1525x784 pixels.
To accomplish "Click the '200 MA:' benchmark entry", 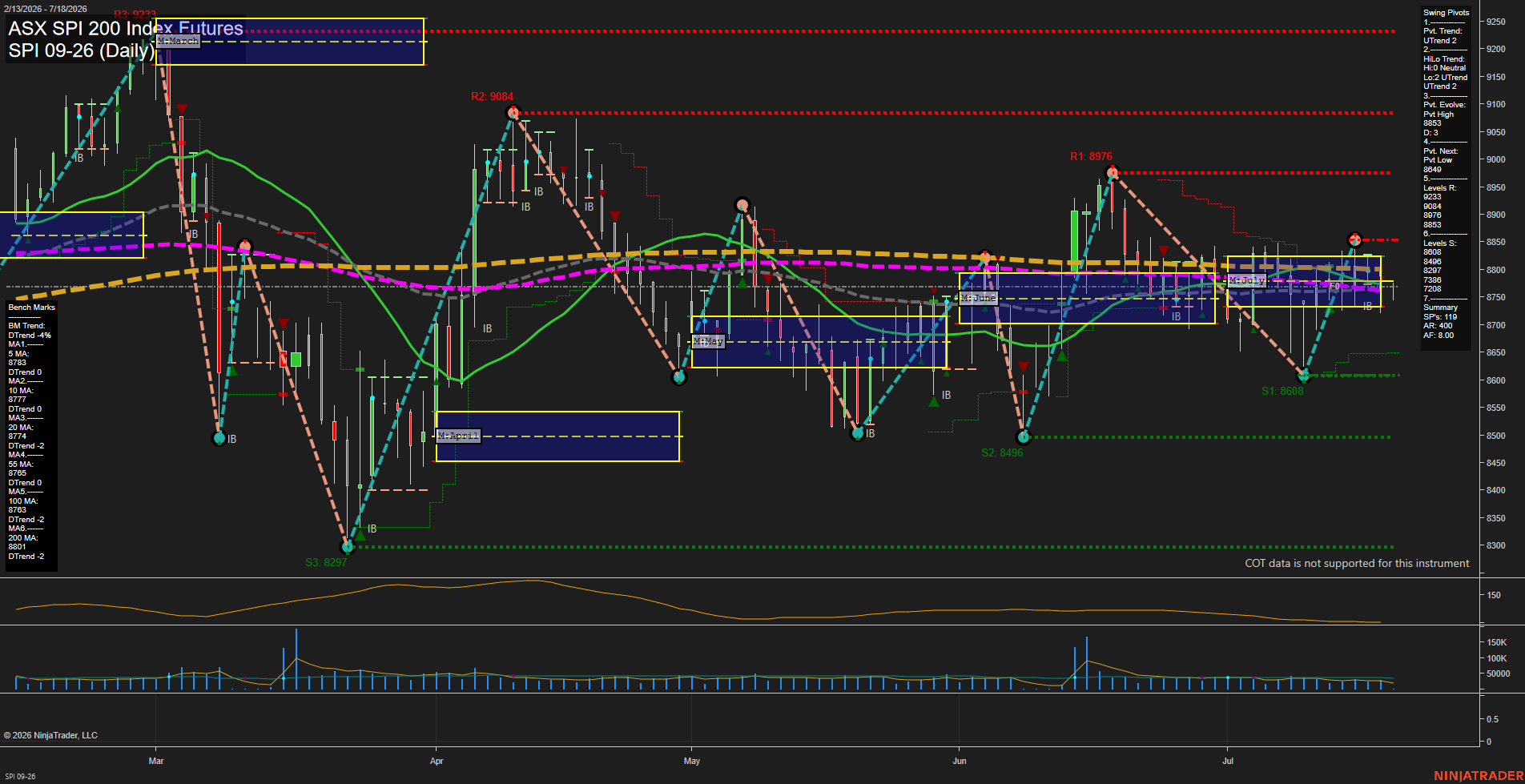I will [x=22, y=537].
